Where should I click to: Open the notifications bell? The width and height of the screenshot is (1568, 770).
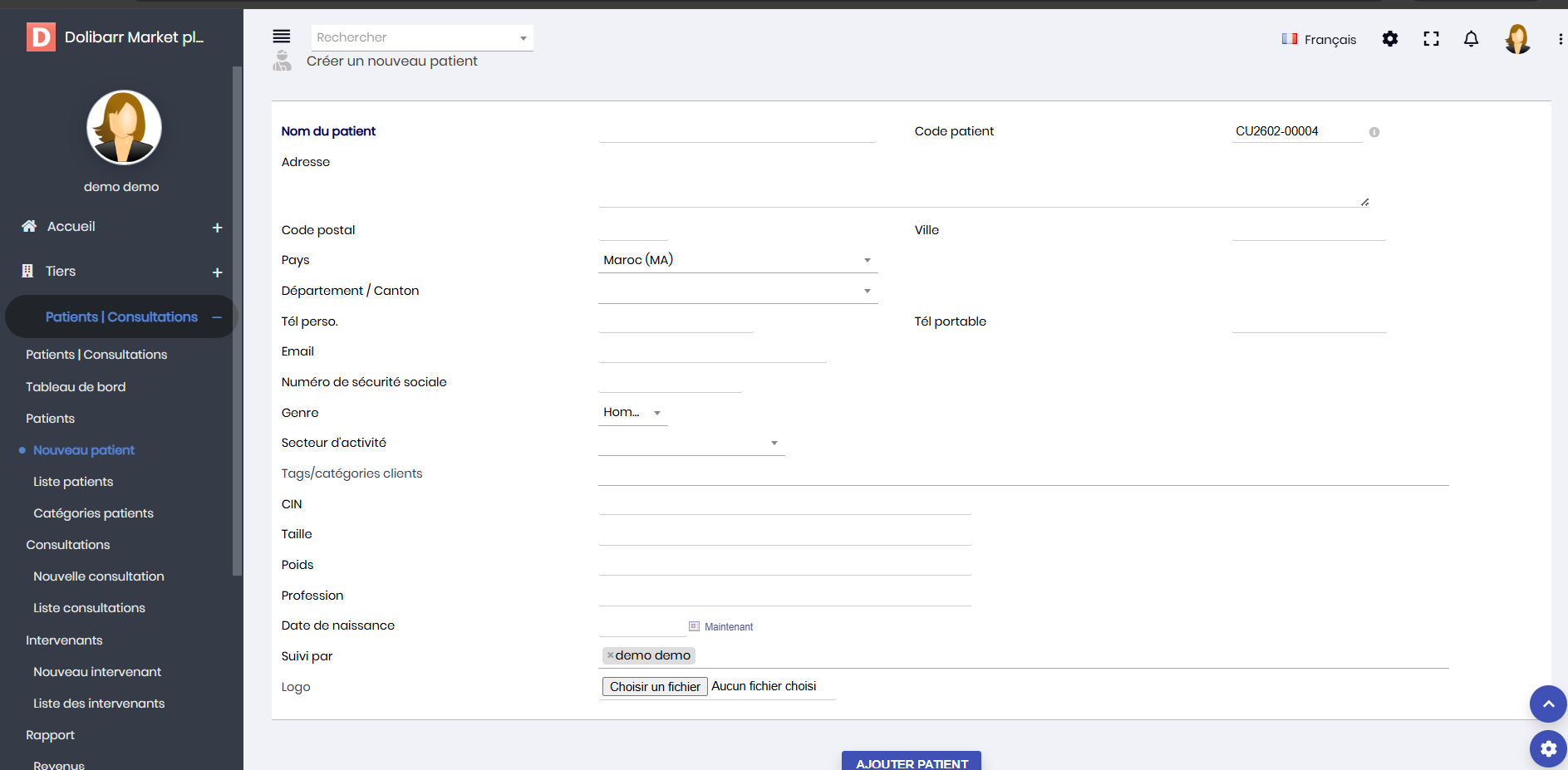tap(1471, 39)
